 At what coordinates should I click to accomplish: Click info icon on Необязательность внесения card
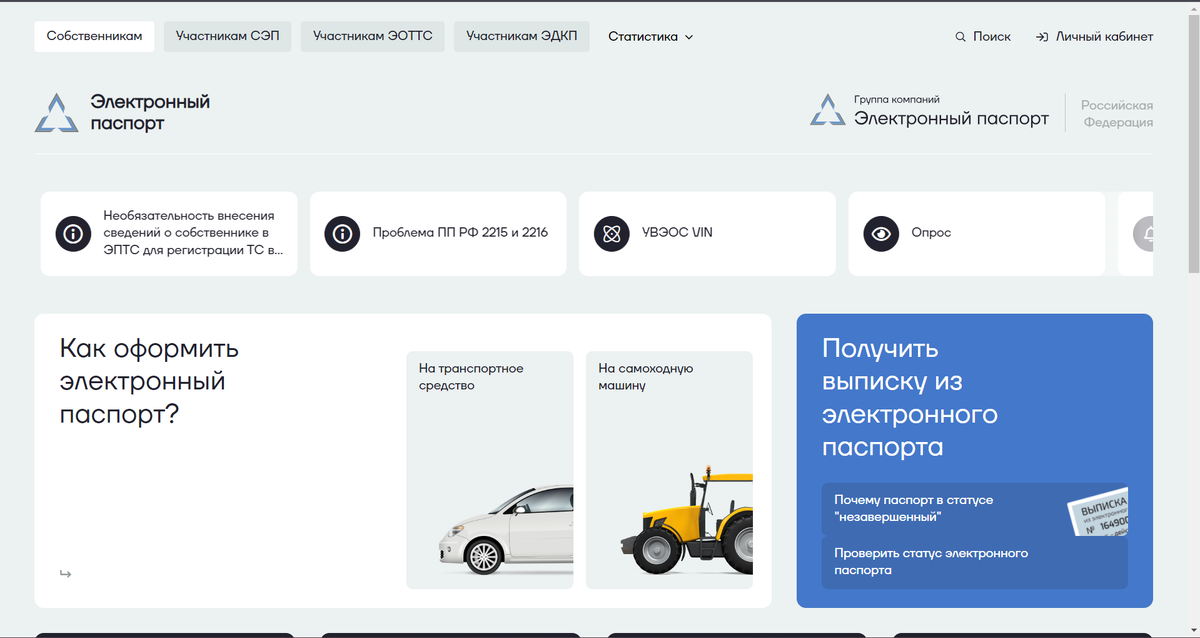73,234
